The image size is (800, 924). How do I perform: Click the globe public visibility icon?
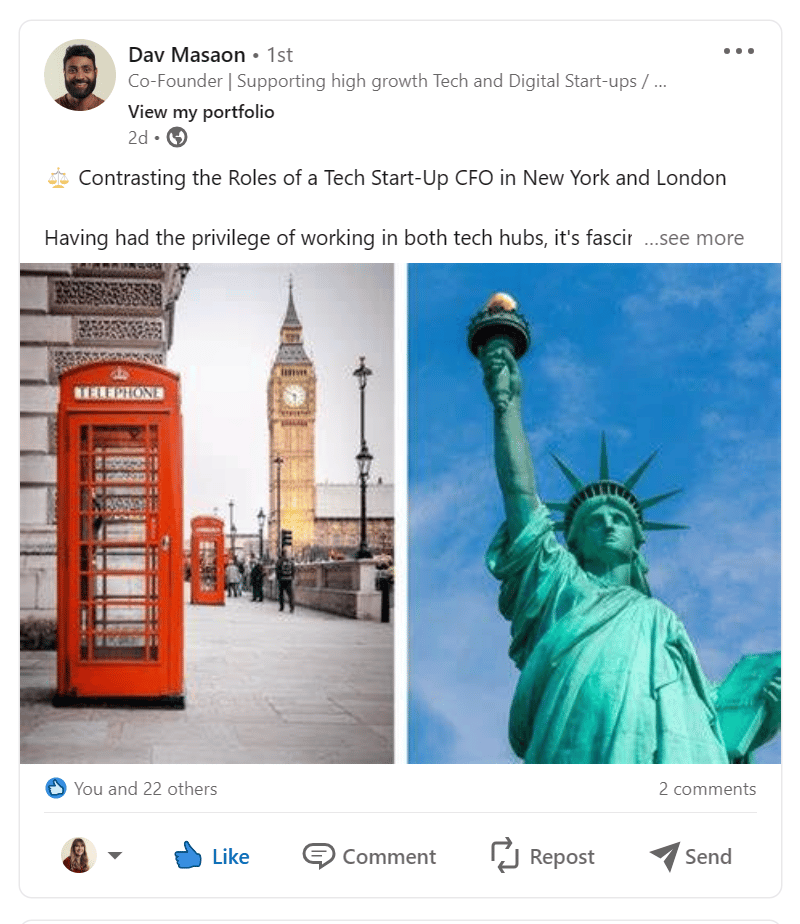(177, 137)
